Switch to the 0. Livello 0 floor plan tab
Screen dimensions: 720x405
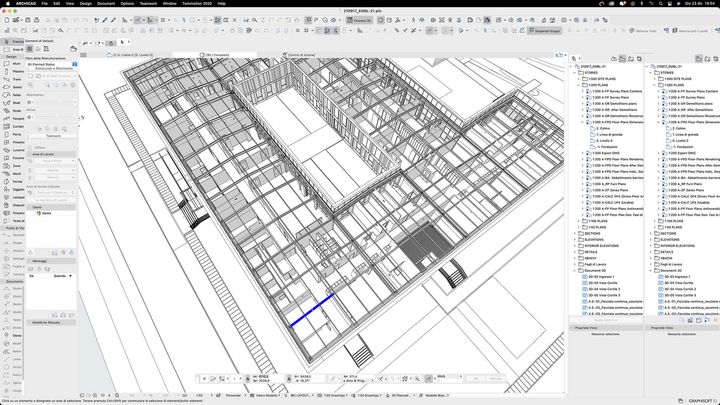(x=130, y=55)
